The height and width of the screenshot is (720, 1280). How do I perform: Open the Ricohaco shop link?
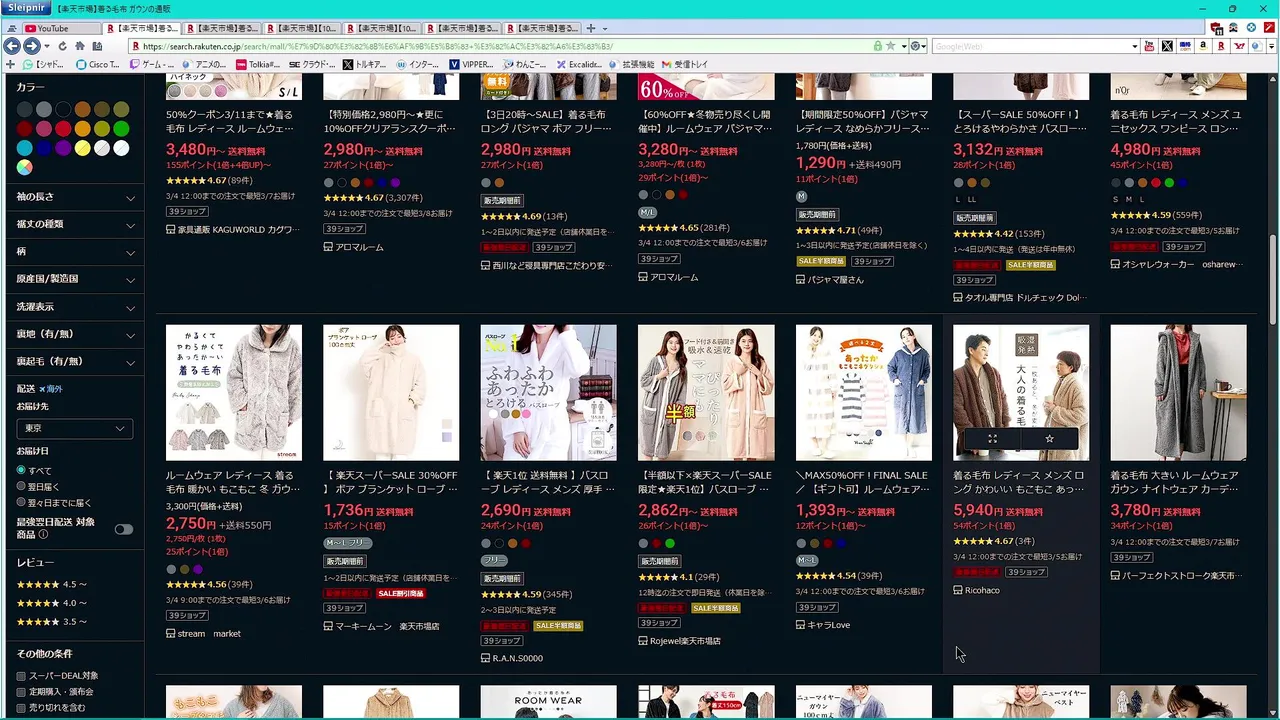982,590
